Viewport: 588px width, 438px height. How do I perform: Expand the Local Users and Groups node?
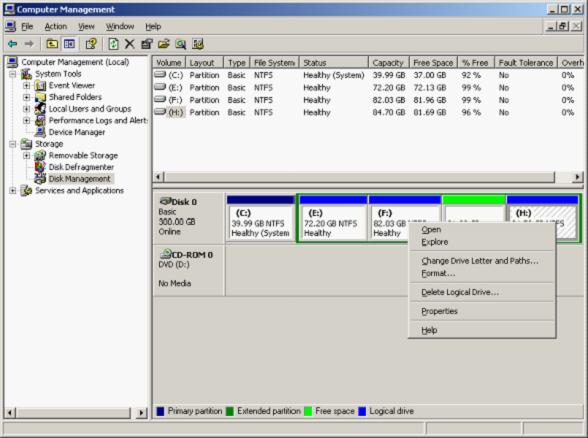point(26,109)
